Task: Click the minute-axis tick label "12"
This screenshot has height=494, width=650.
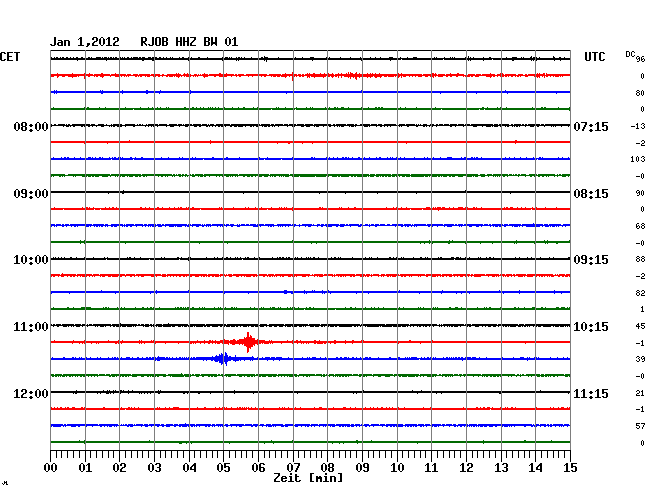Action: coord(466,467)
